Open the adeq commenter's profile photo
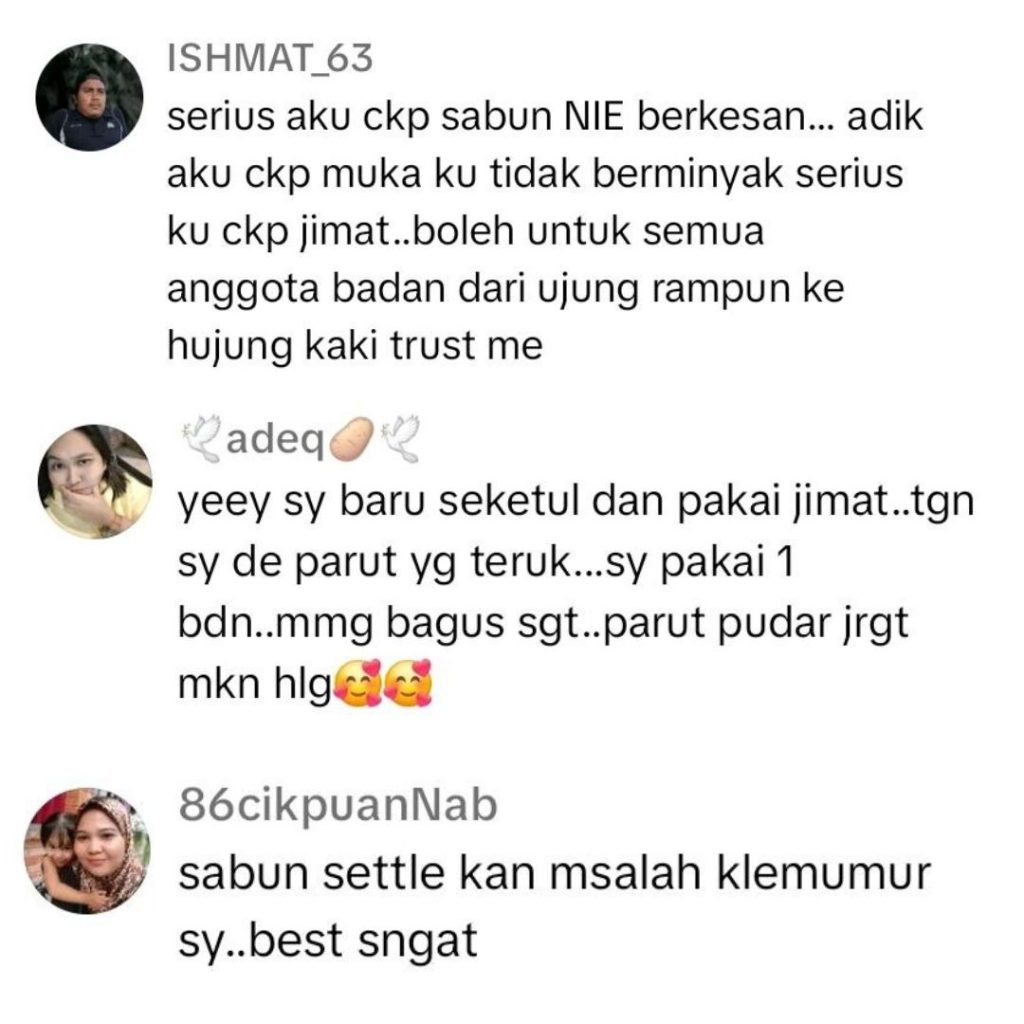The image size is (1024, 1024). 95,482
